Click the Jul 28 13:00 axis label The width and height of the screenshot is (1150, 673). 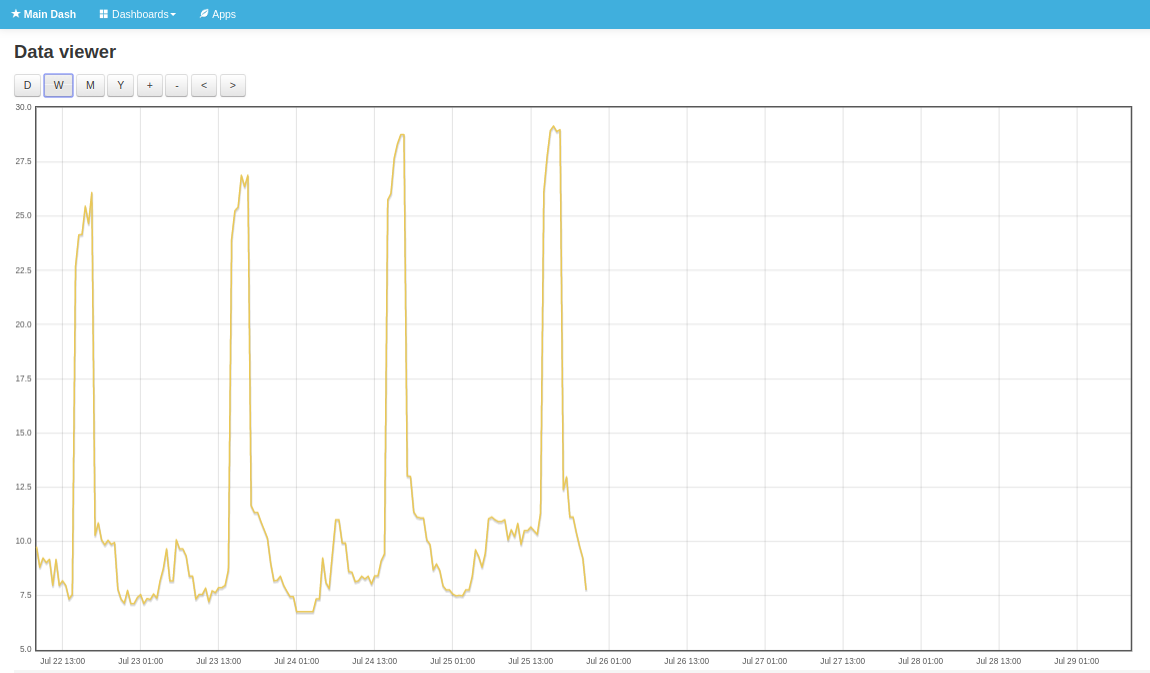click(x=999, y=661)
